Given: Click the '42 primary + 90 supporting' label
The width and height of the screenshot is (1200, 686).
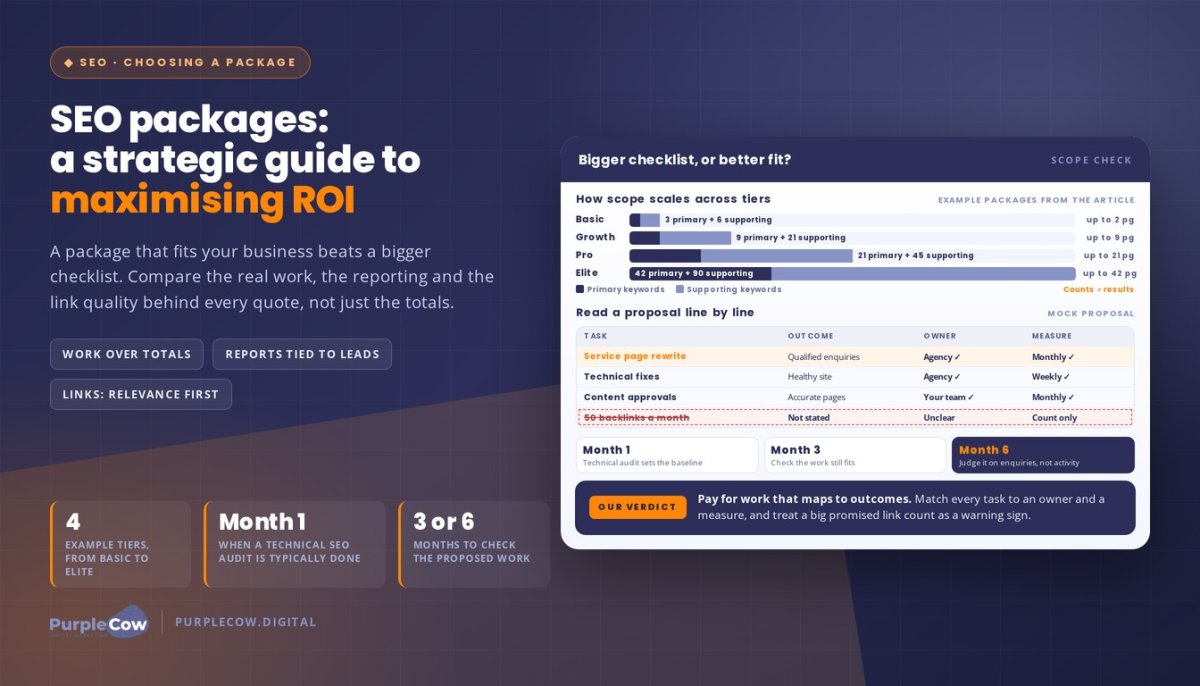Looking at the screenshot, I should (x=694, y=273).
